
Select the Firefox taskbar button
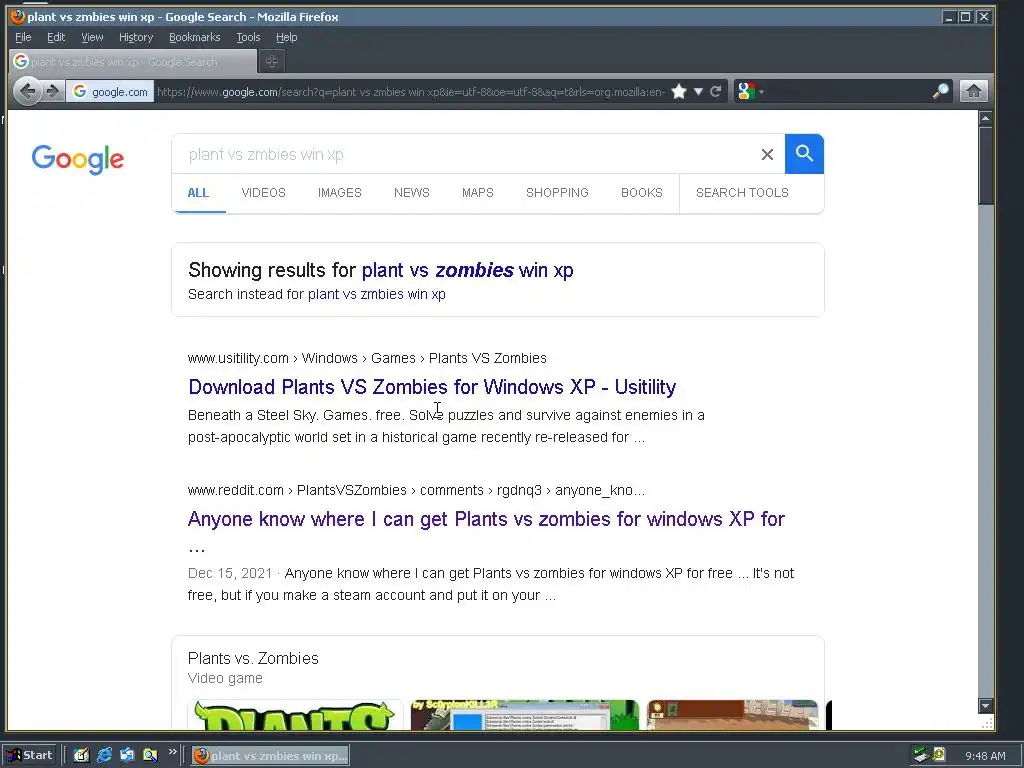tap(270, 756)
